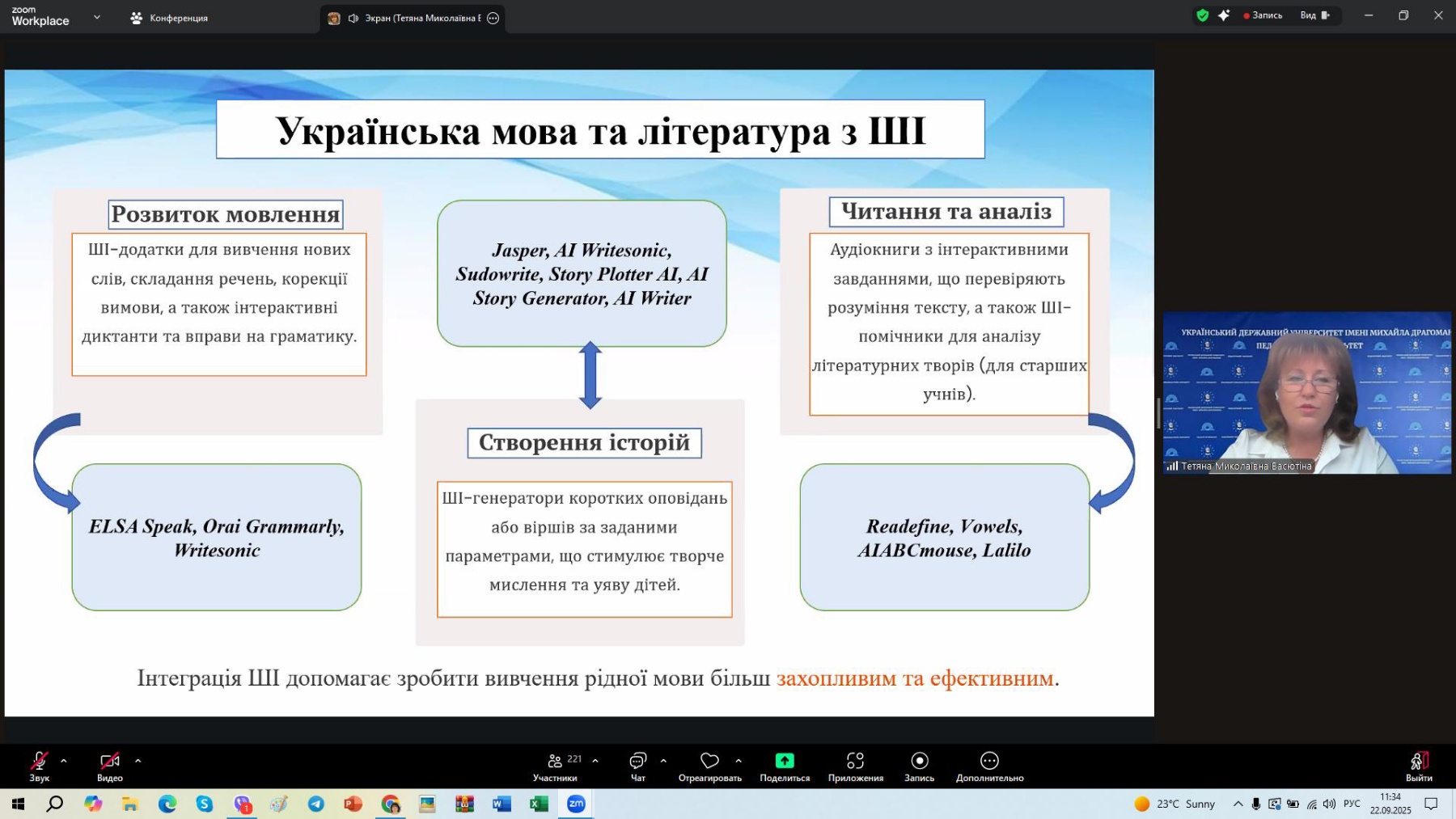Expand the arrow next to Участники

coord(595,761)
